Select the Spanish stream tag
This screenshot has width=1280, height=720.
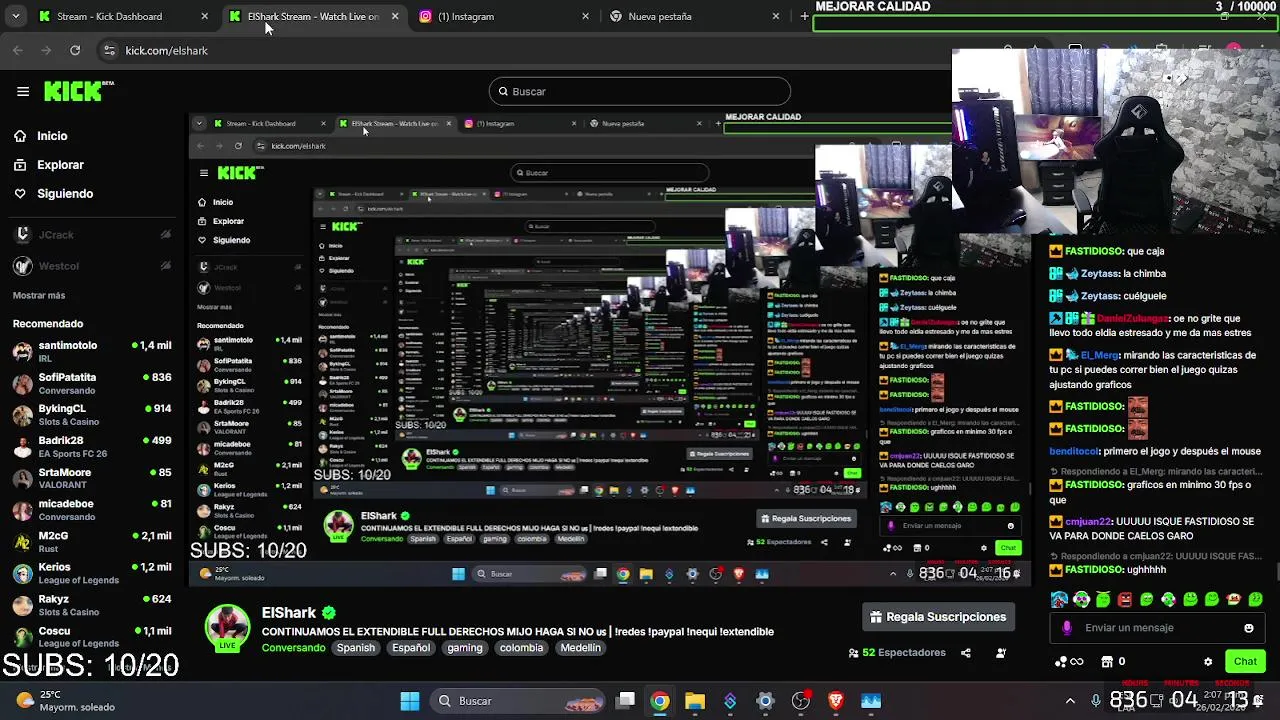pyautogui.click(x=355, y=648)
